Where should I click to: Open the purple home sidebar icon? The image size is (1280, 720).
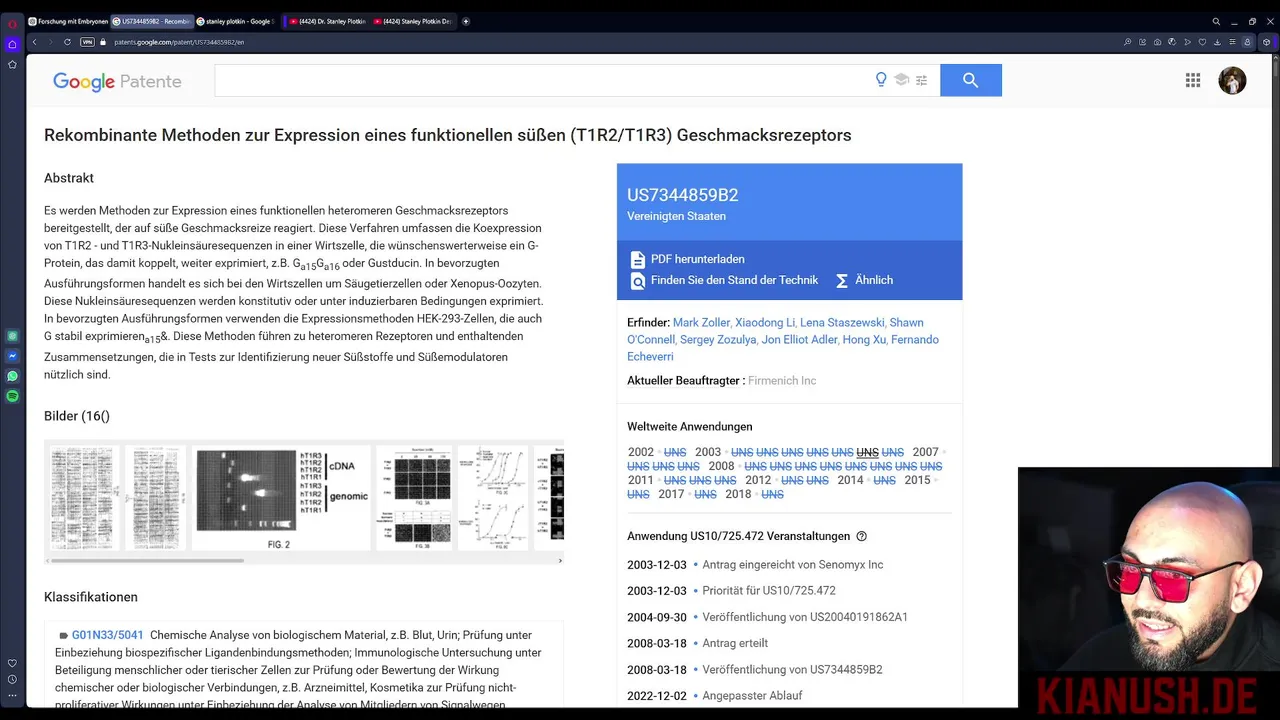(12, 44)
